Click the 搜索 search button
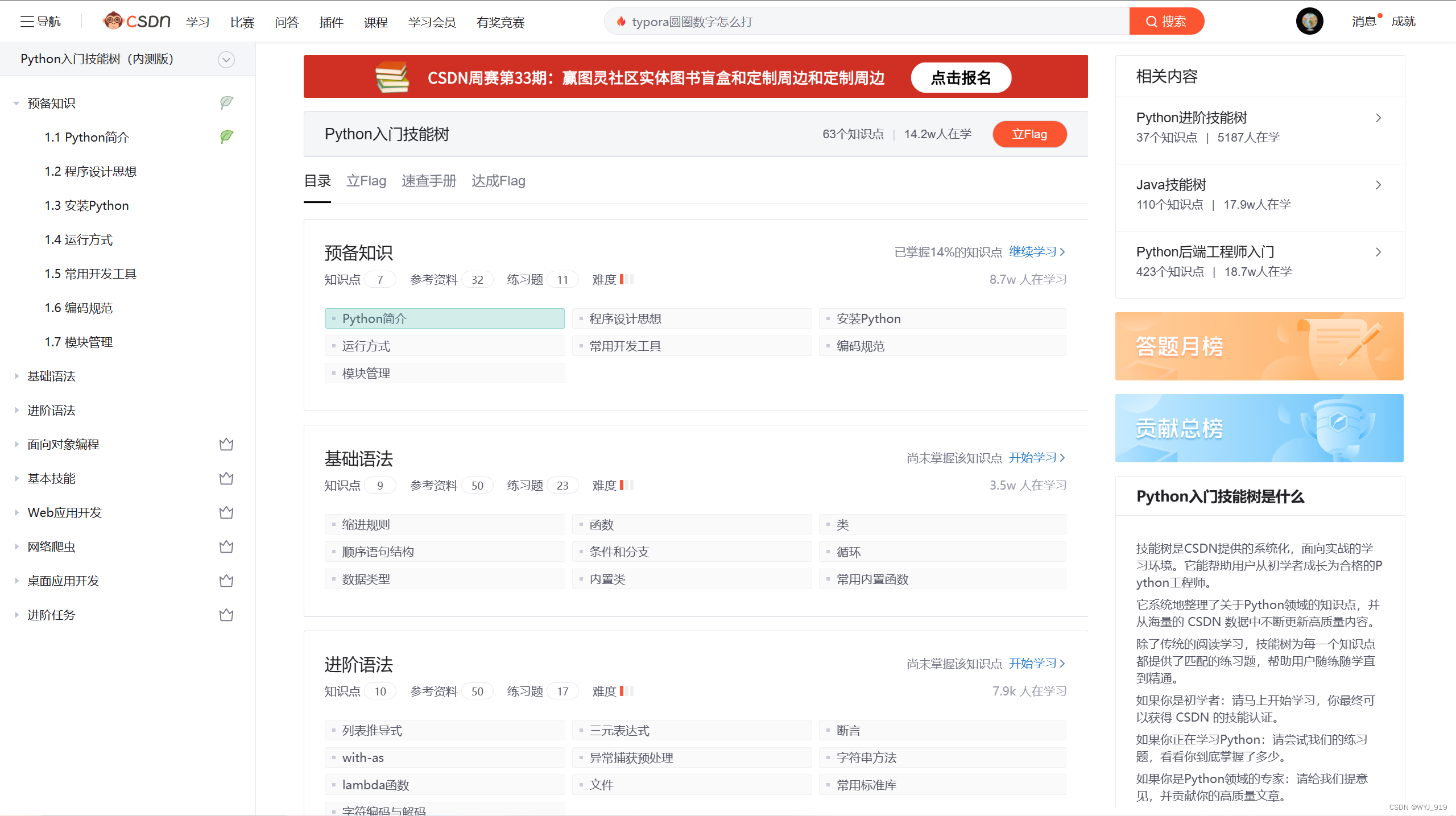1456x816 pixels. coord(1166,22)
